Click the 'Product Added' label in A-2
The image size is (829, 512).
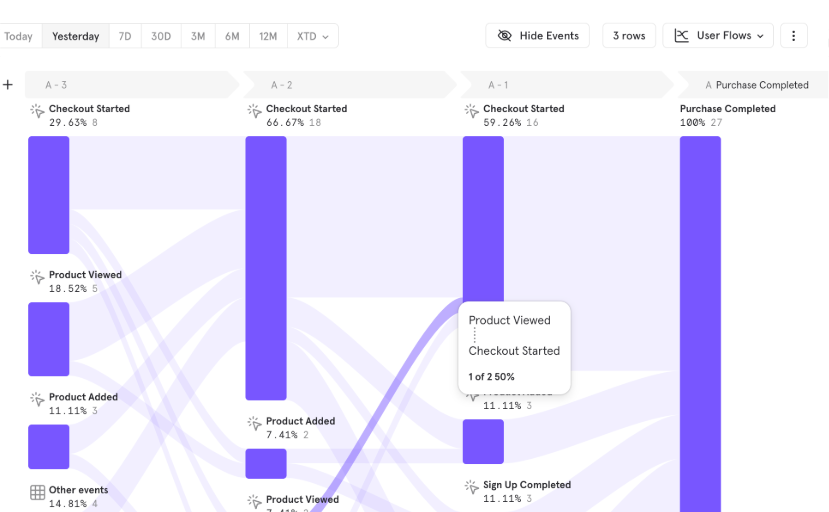click(300, 421)
